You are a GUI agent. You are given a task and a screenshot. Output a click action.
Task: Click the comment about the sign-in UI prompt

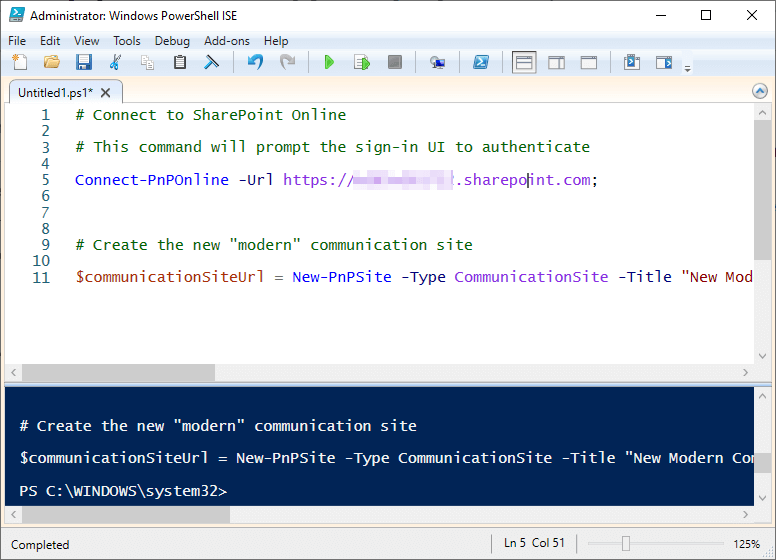point(333,147)
